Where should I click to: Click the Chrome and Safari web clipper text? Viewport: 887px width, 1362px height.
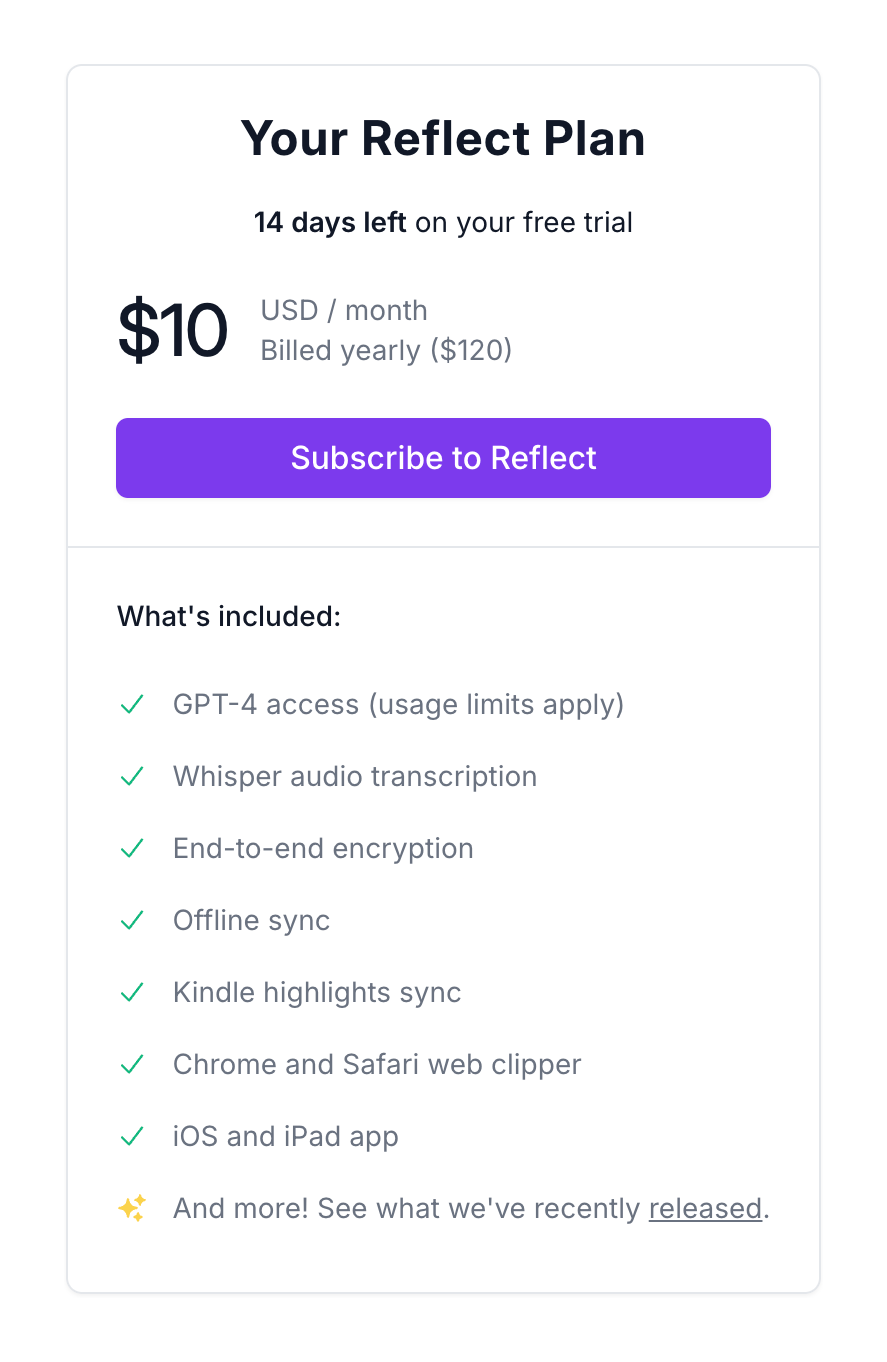377,1064
